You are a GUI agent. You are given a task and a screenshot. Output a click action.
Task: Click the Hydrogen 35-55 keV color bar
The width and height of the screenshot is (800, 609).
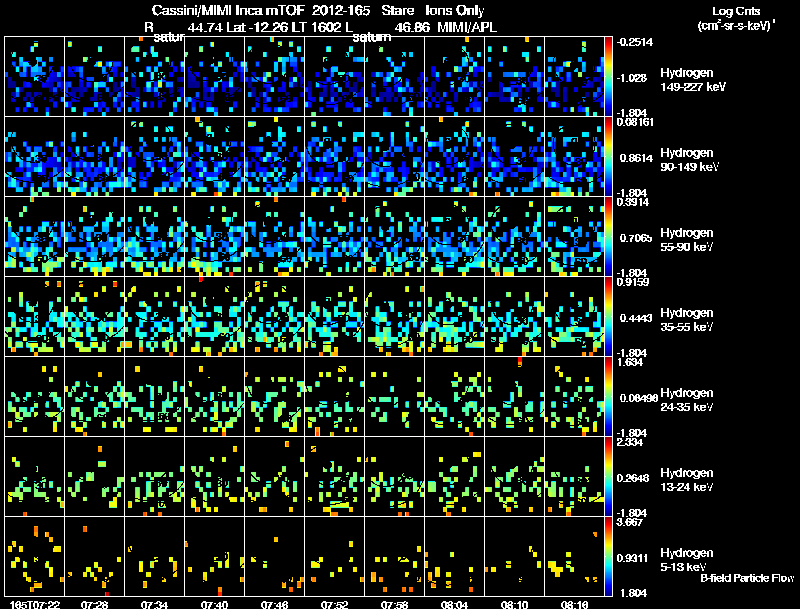click(608, 316)
